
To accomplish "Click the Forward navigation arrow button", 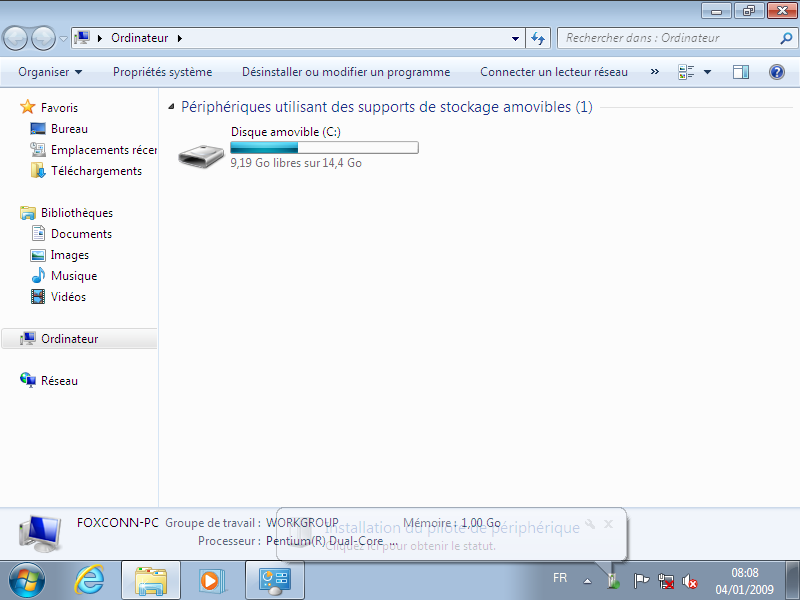I will [43, 38].
